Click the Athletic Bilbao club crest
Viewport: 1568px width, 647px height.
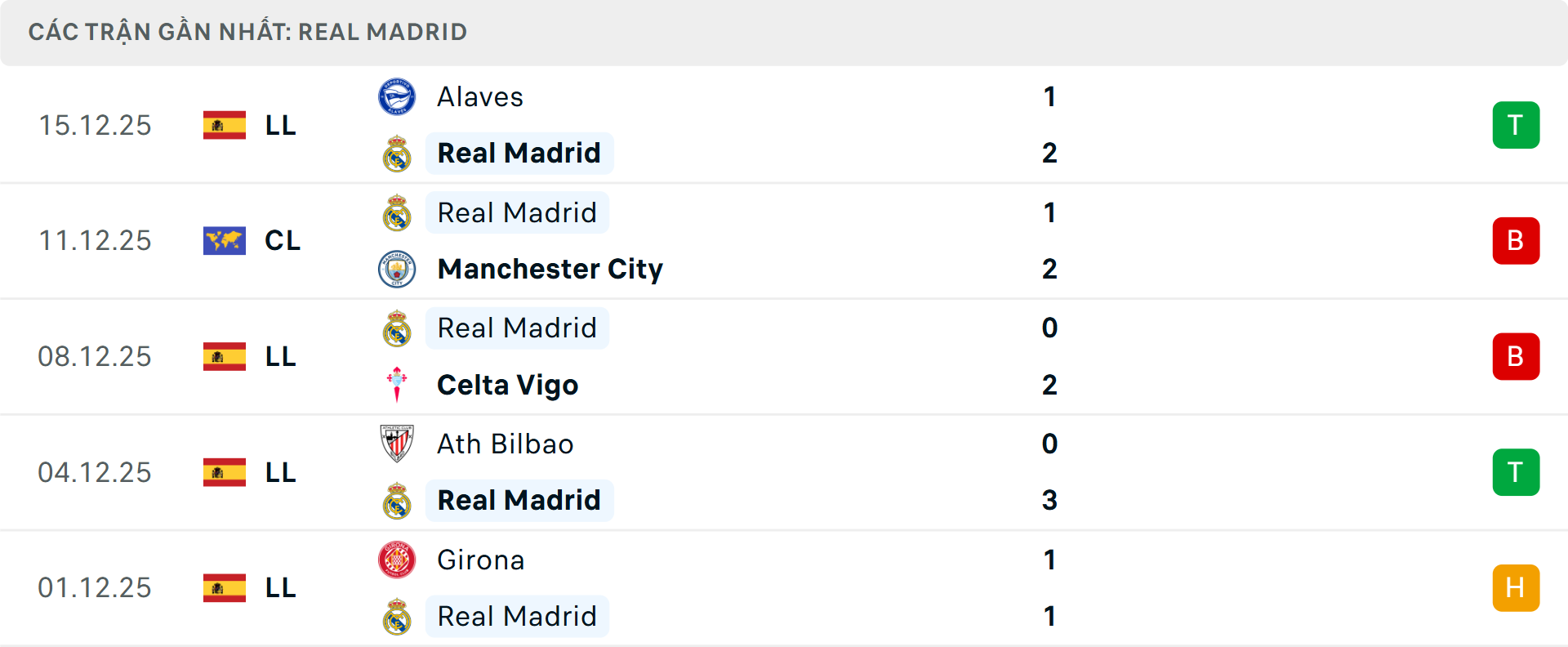tap(397, 444)
